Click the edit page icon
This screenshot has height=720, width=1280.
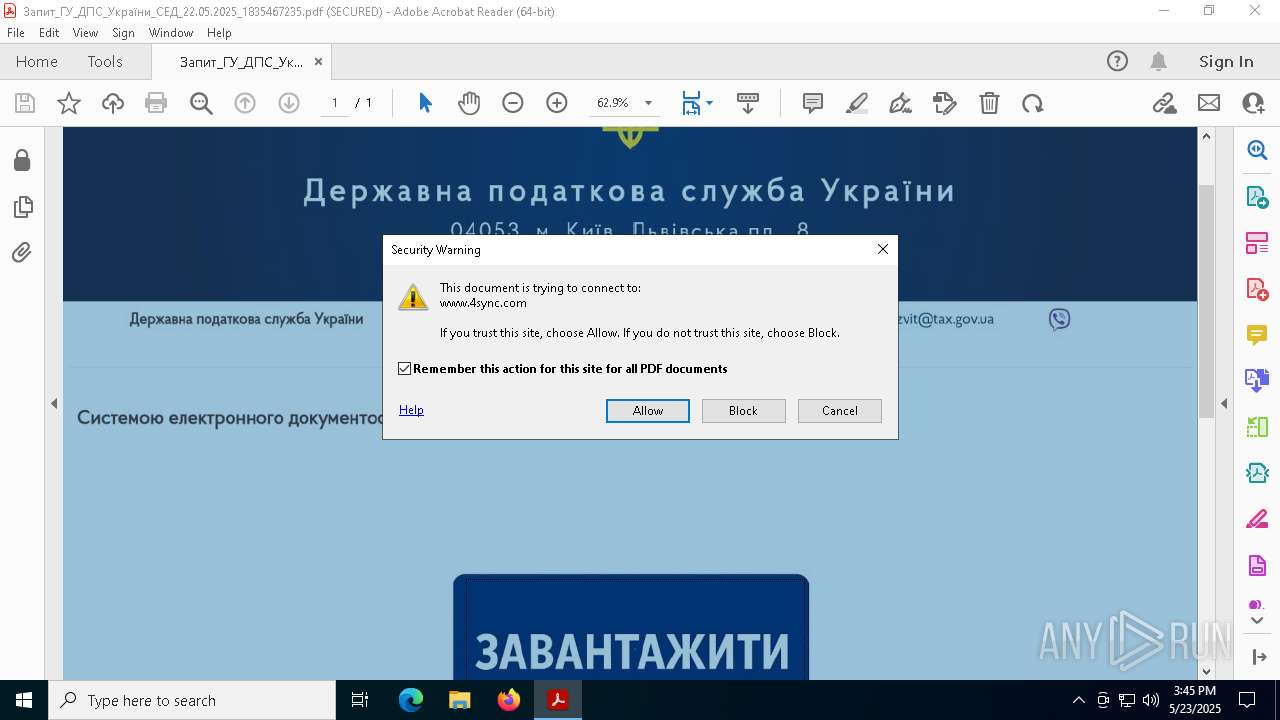(x=945, y=103)
